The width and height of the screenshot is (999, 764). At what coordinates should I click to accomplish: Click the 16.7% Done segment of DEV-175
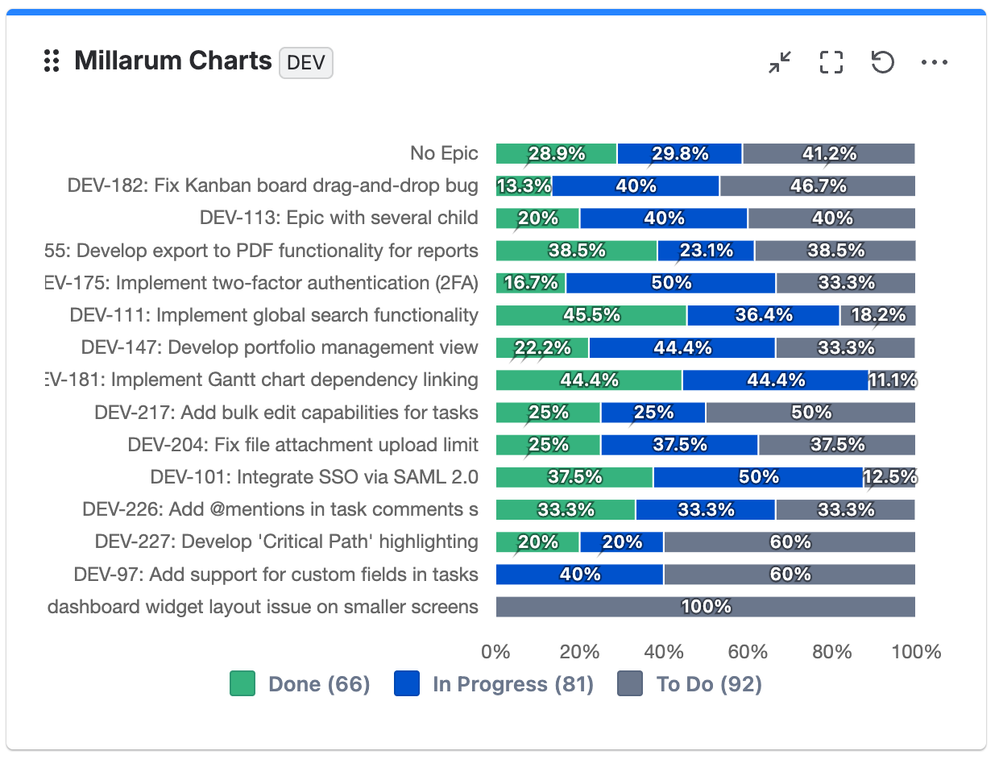click(531, 283)
